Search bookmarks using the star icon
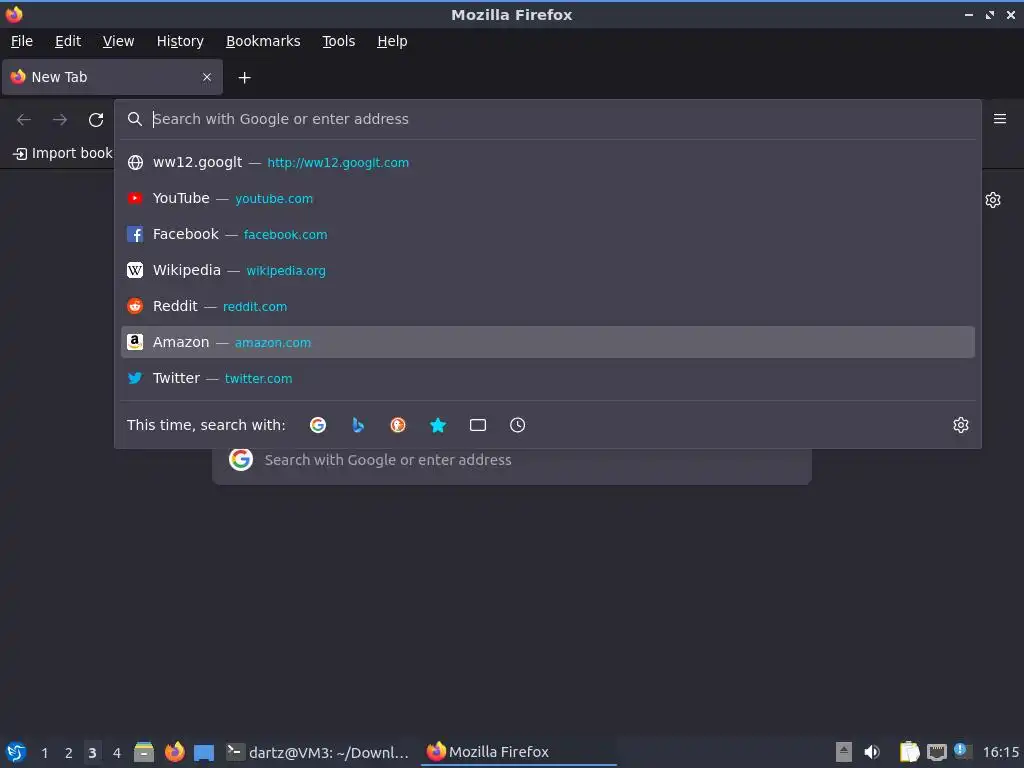 pyautogui.click(x=438, y=425)
